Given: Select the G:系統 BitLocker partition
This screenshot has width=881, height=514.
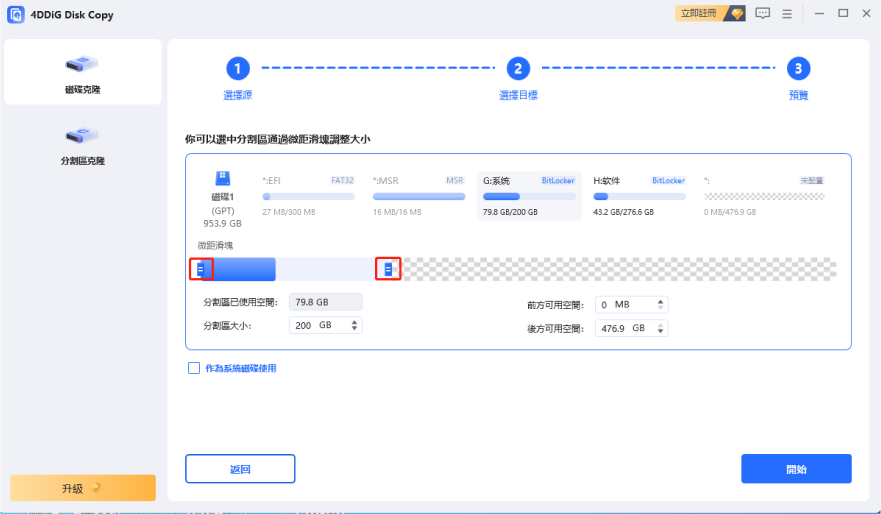Looking at the screenshot, I should coord(529,196).
